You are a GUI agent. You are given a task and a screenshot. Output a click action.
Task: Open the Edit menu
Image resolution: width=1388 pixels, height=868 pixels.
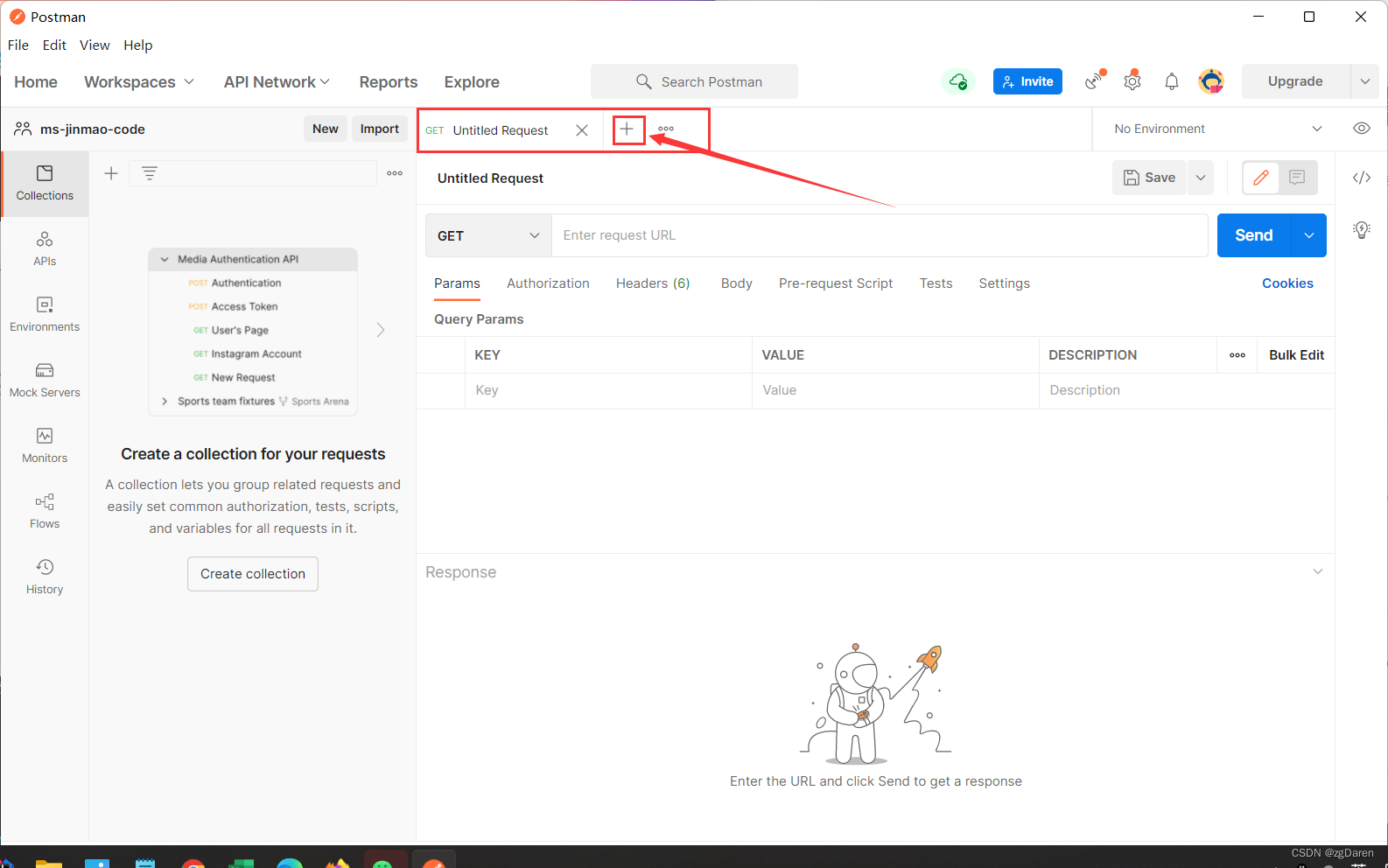click(54, 45)
